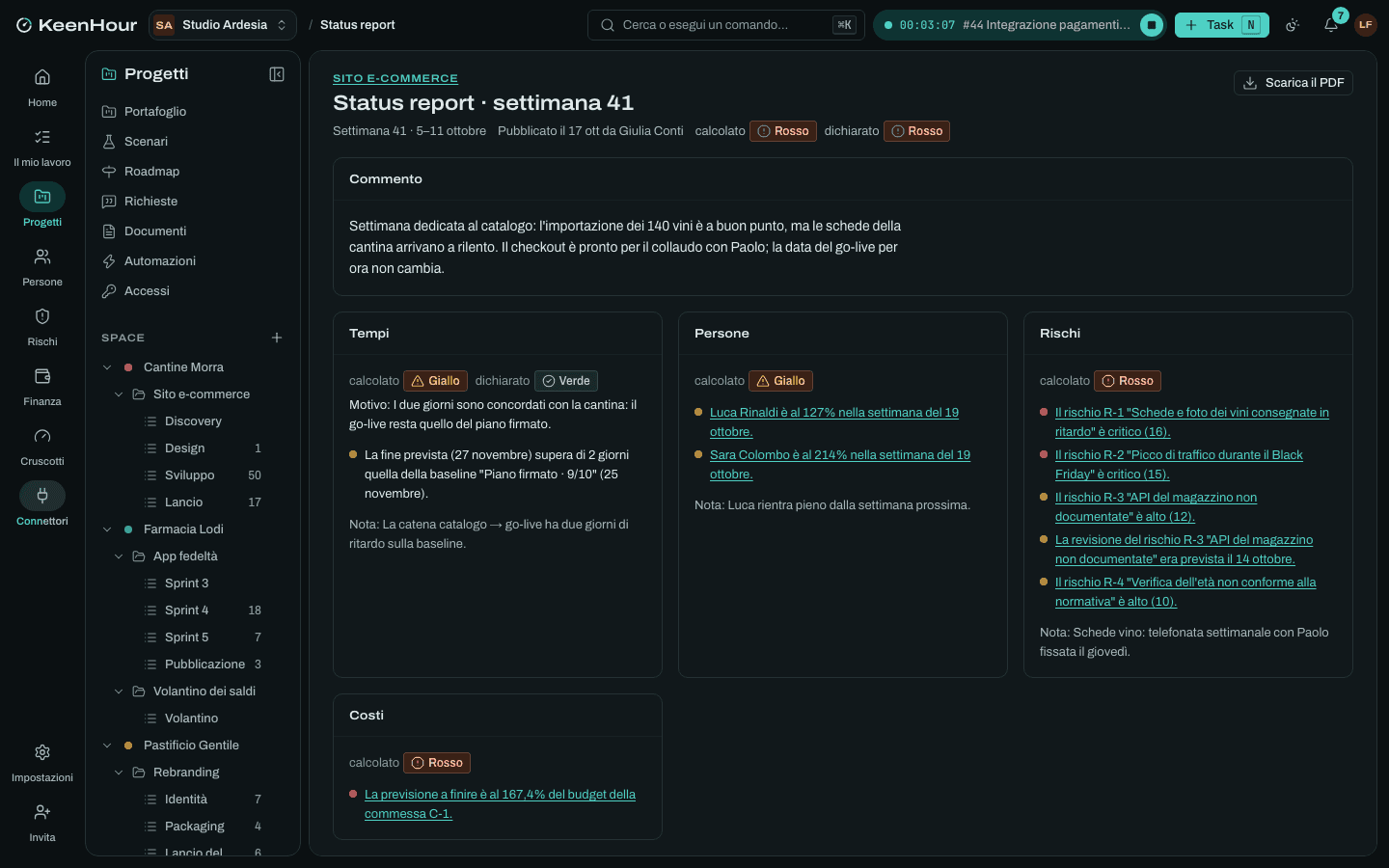The width and height of the screenshot is (1389, 868).
Task: Toggle the theme mode icon
Action: [1293, 25]
